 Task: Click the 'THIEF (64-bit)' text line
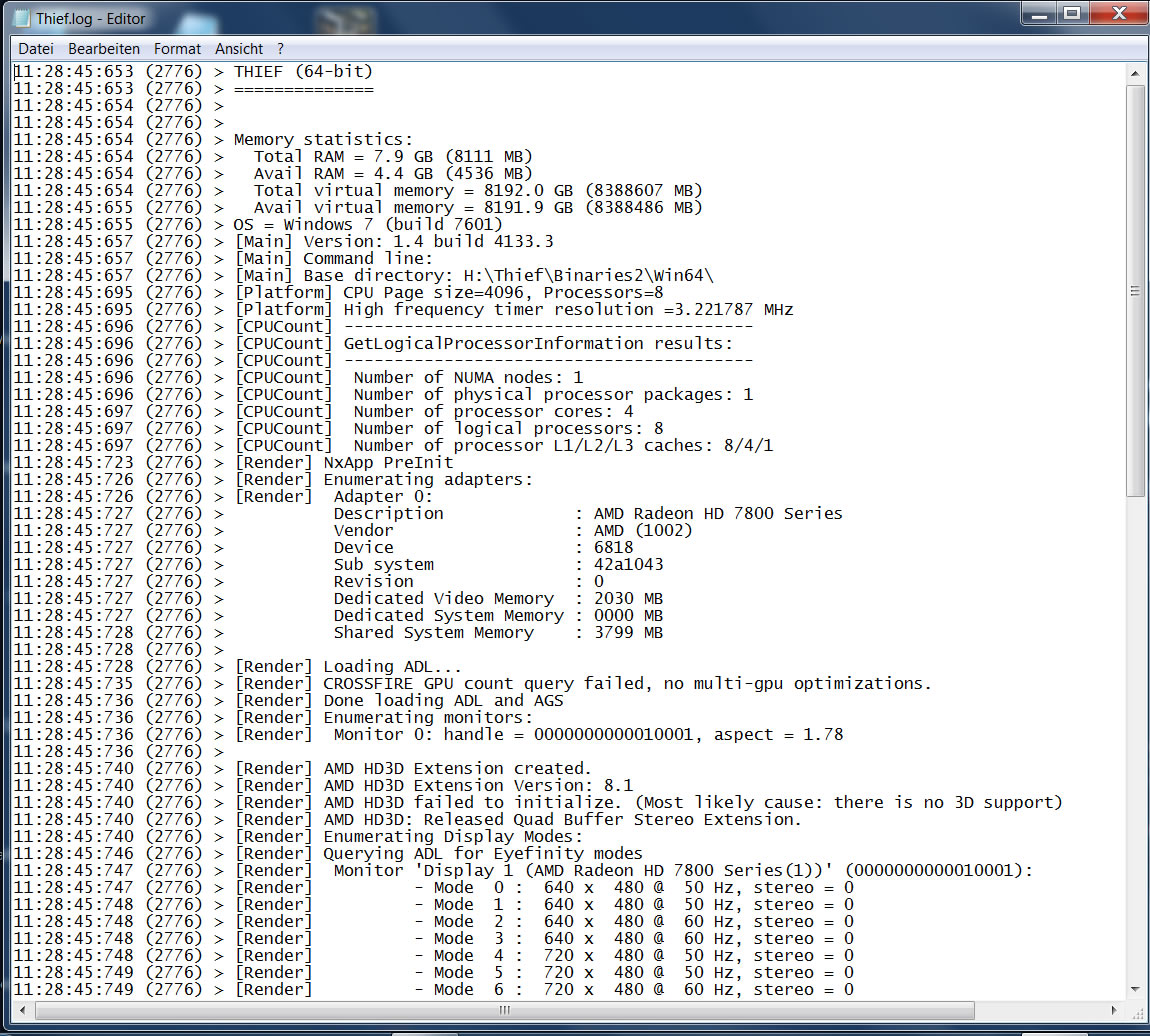coord(303,72)
